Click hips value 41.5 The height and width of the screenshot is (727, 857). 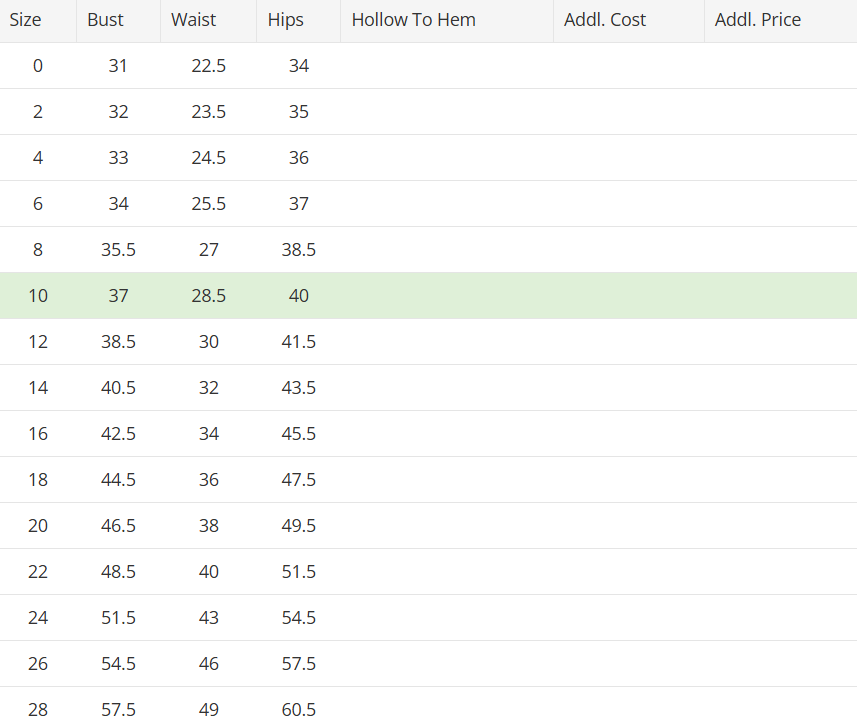pyautogui.click(x=298, y=342)
